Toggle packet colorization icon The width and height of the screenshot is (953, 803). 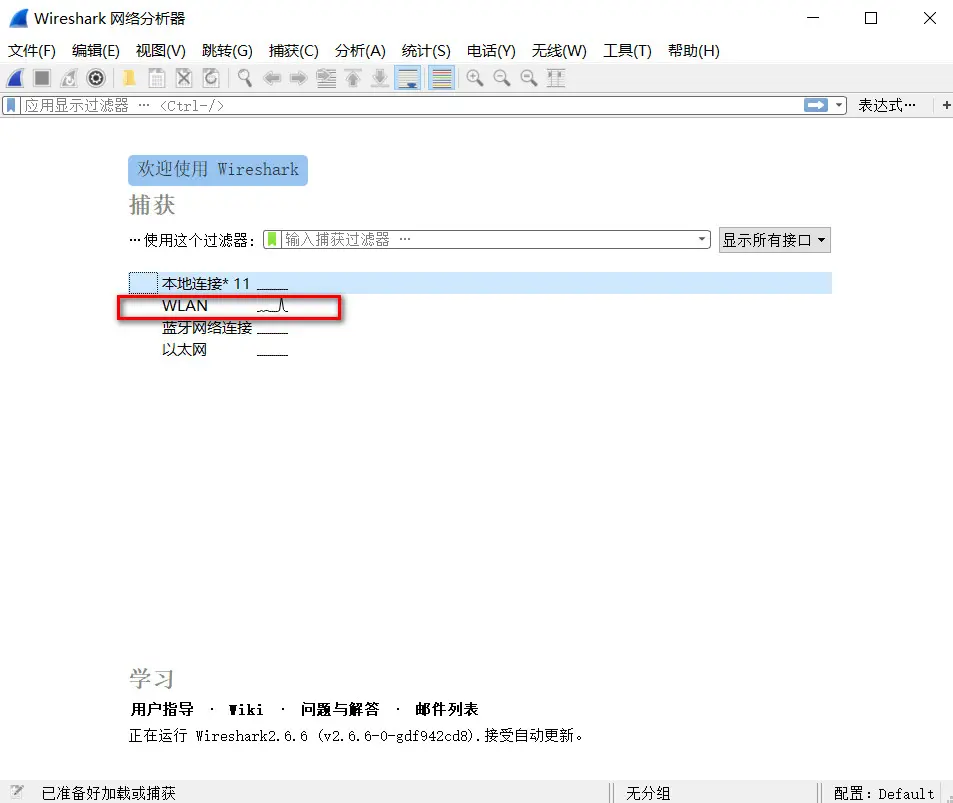point(442,78)
